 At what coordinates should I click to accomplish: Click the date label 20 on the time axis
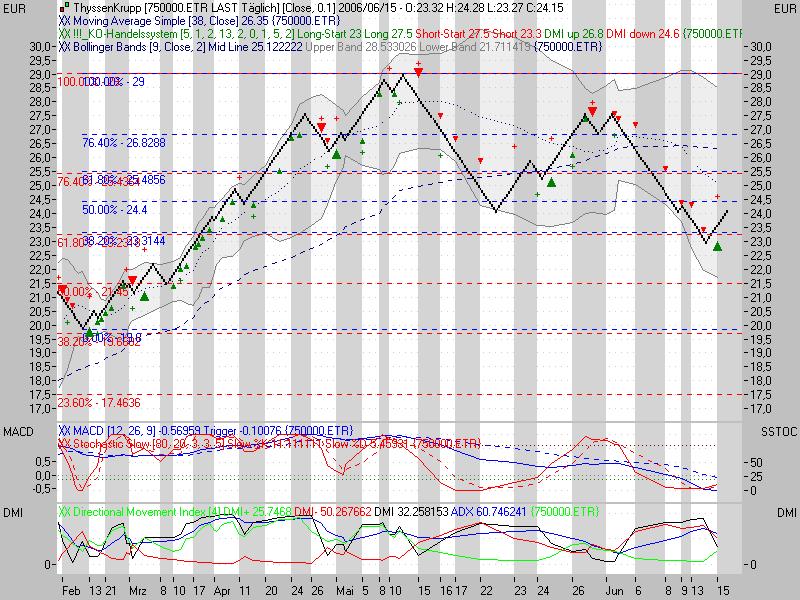click(x=271, y=591)
